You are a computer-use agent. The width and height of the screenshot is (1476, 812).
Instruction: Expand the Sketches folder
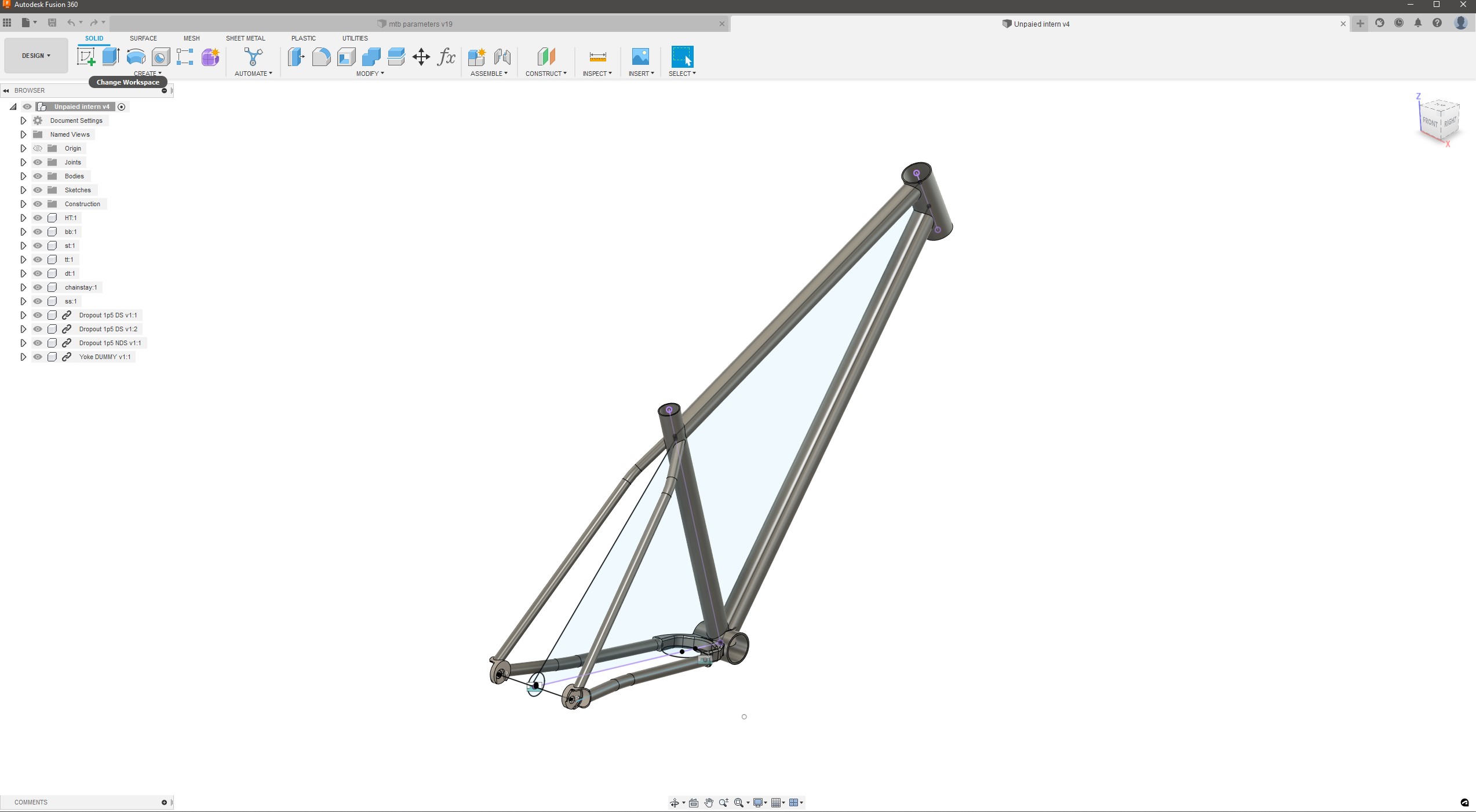[x=24, y=190]
